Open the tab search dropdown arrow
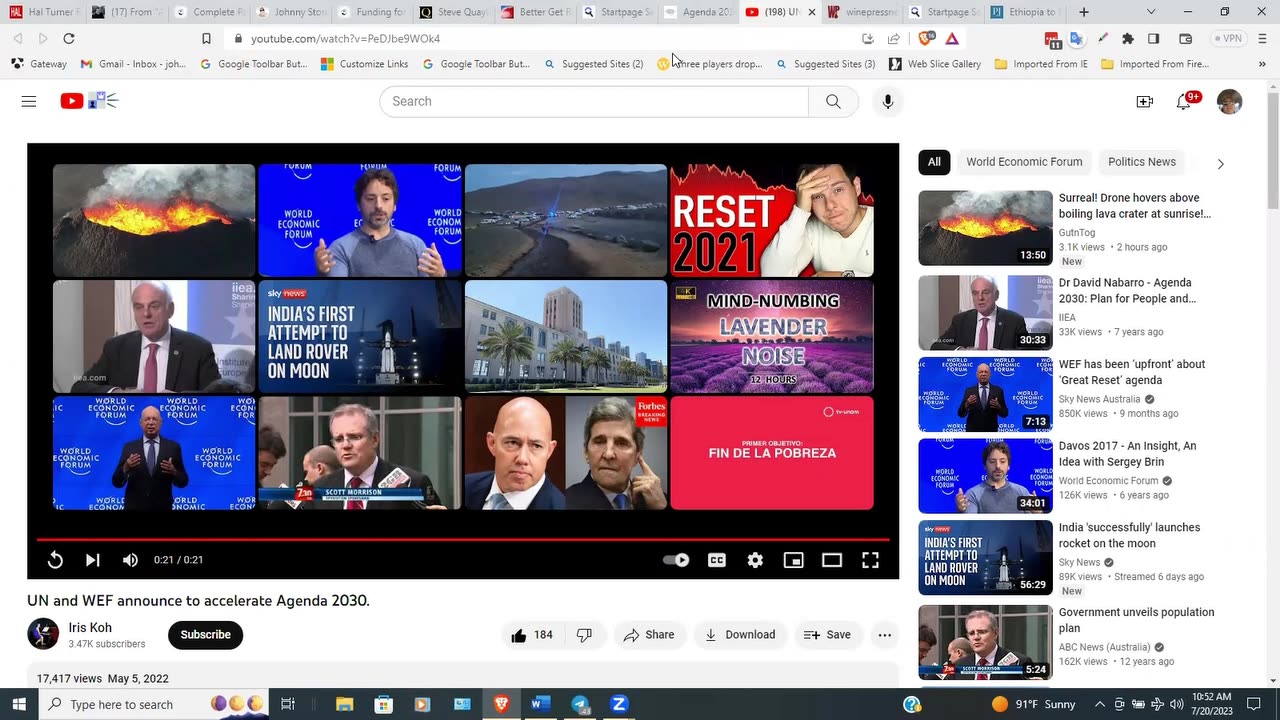This screenshot has height=720, width=1280. (x=1151, y=12)
